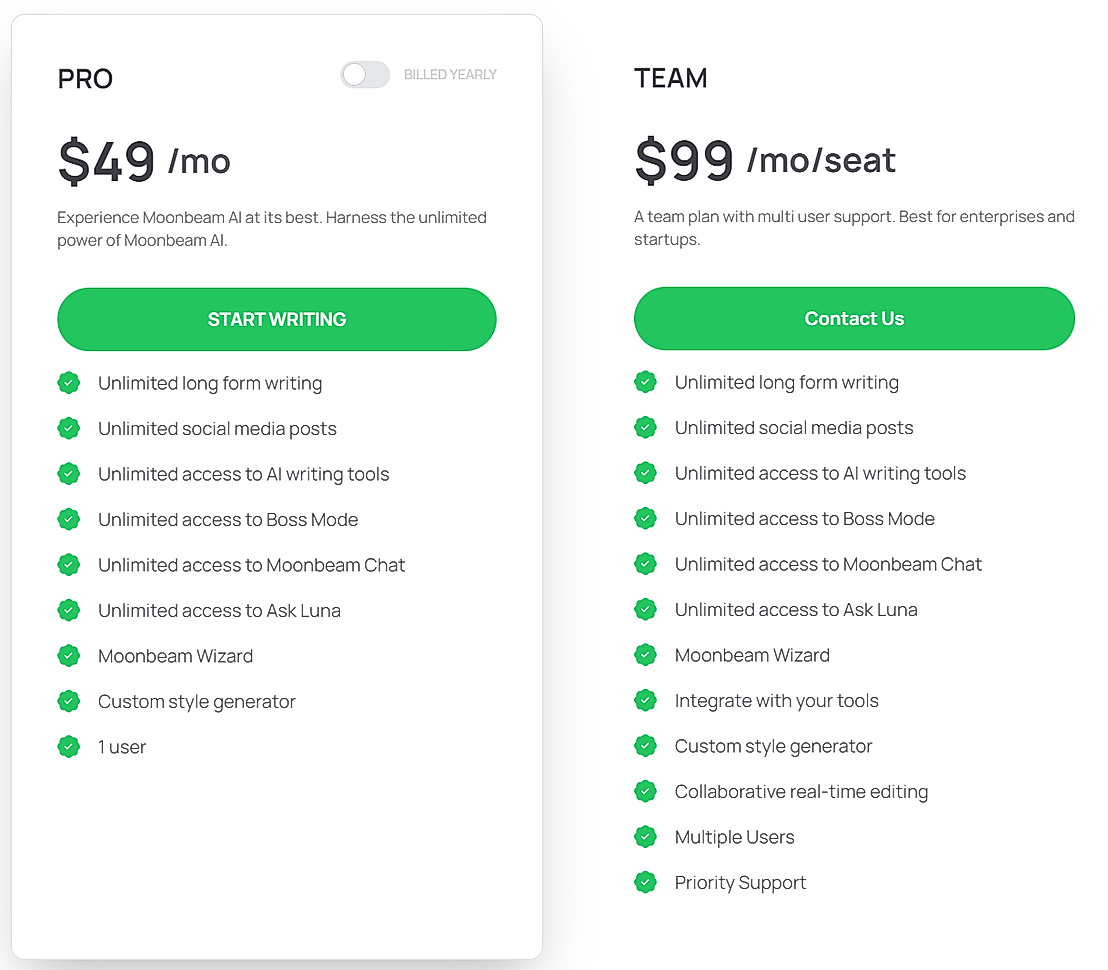Click the checkmark icon beside Unlimited long form writing
The width and height of the screenshot is (1108, 970).
coord(68,383)
